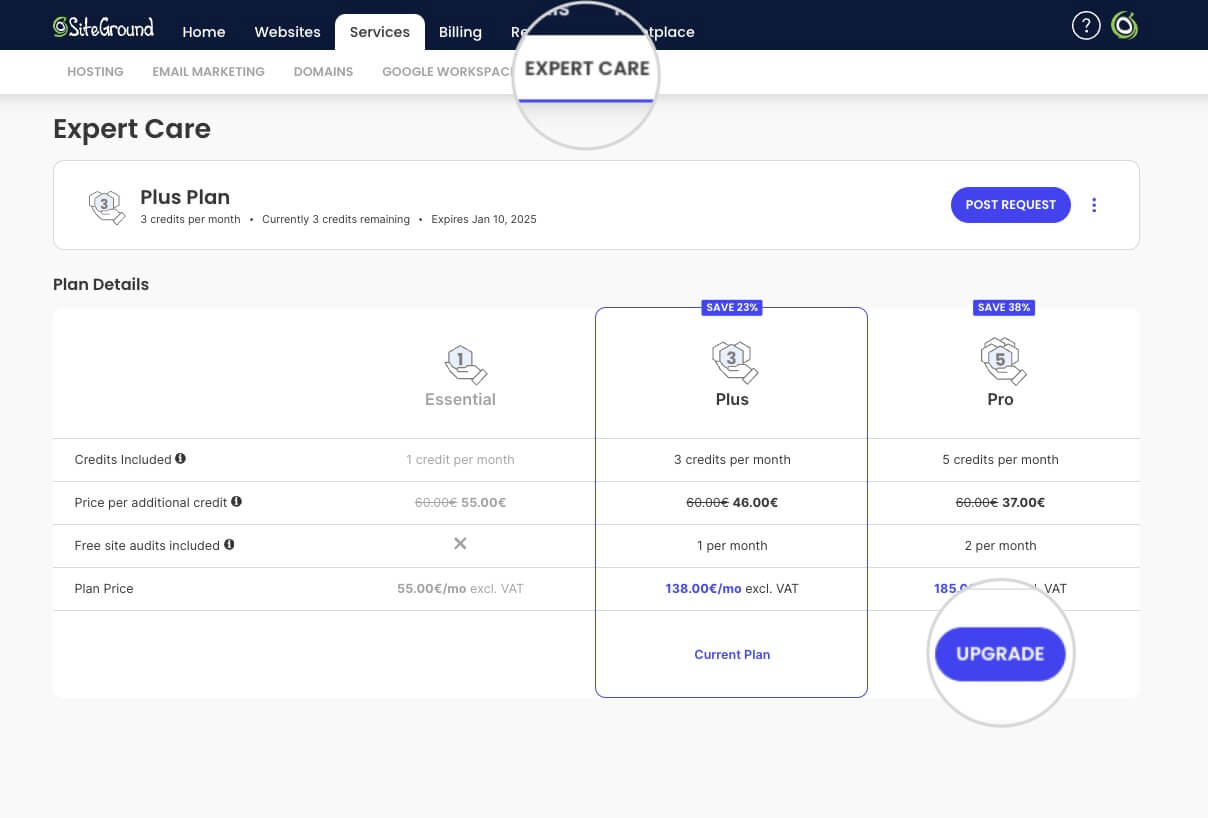Click the 46.00€ additional credit price
The height and width of the screenshot is (818, 1208).
[755, 503]
